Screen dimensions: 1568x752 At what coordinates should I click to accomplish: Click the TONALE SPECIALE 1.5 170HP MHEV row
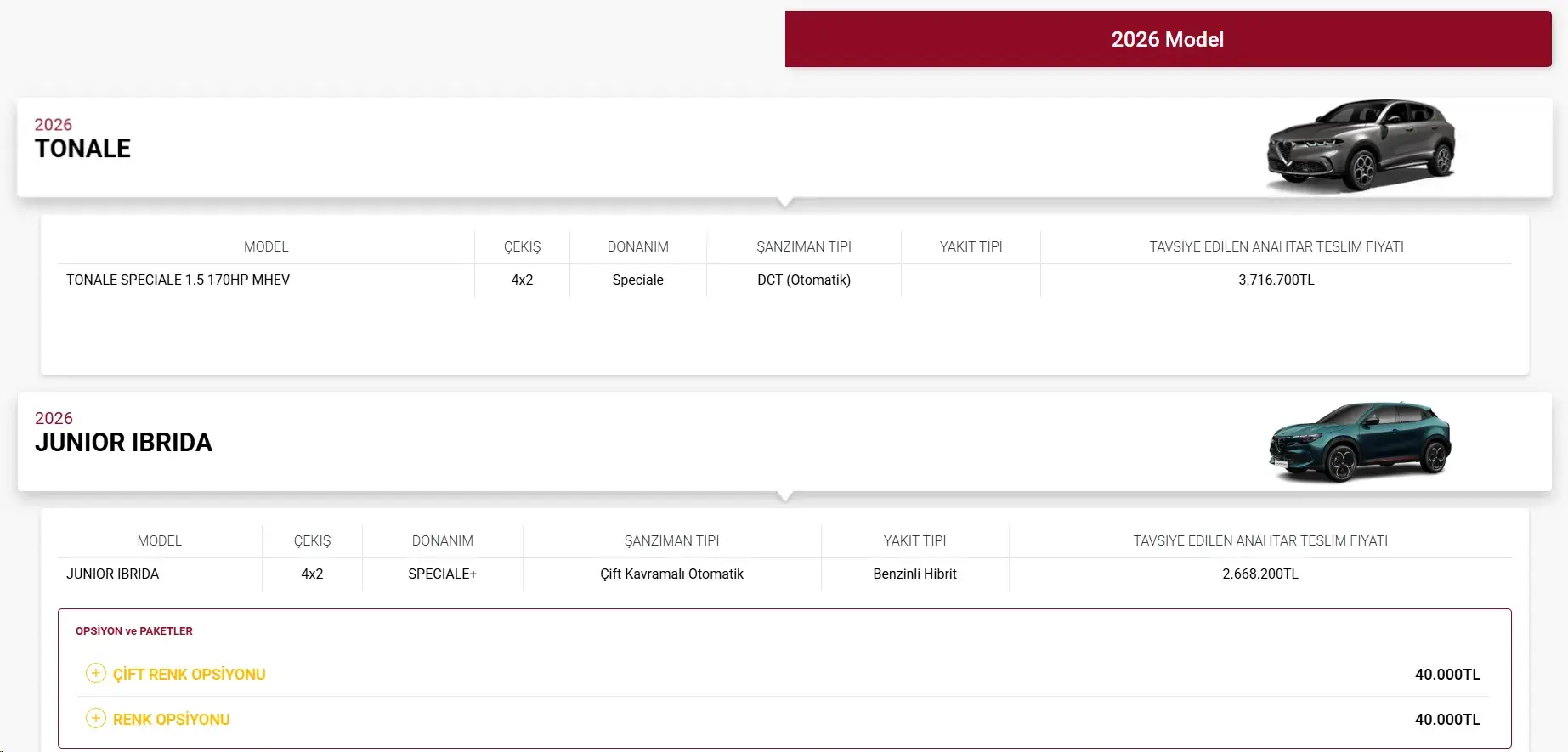pyautogui.click(x=784, y=280)
